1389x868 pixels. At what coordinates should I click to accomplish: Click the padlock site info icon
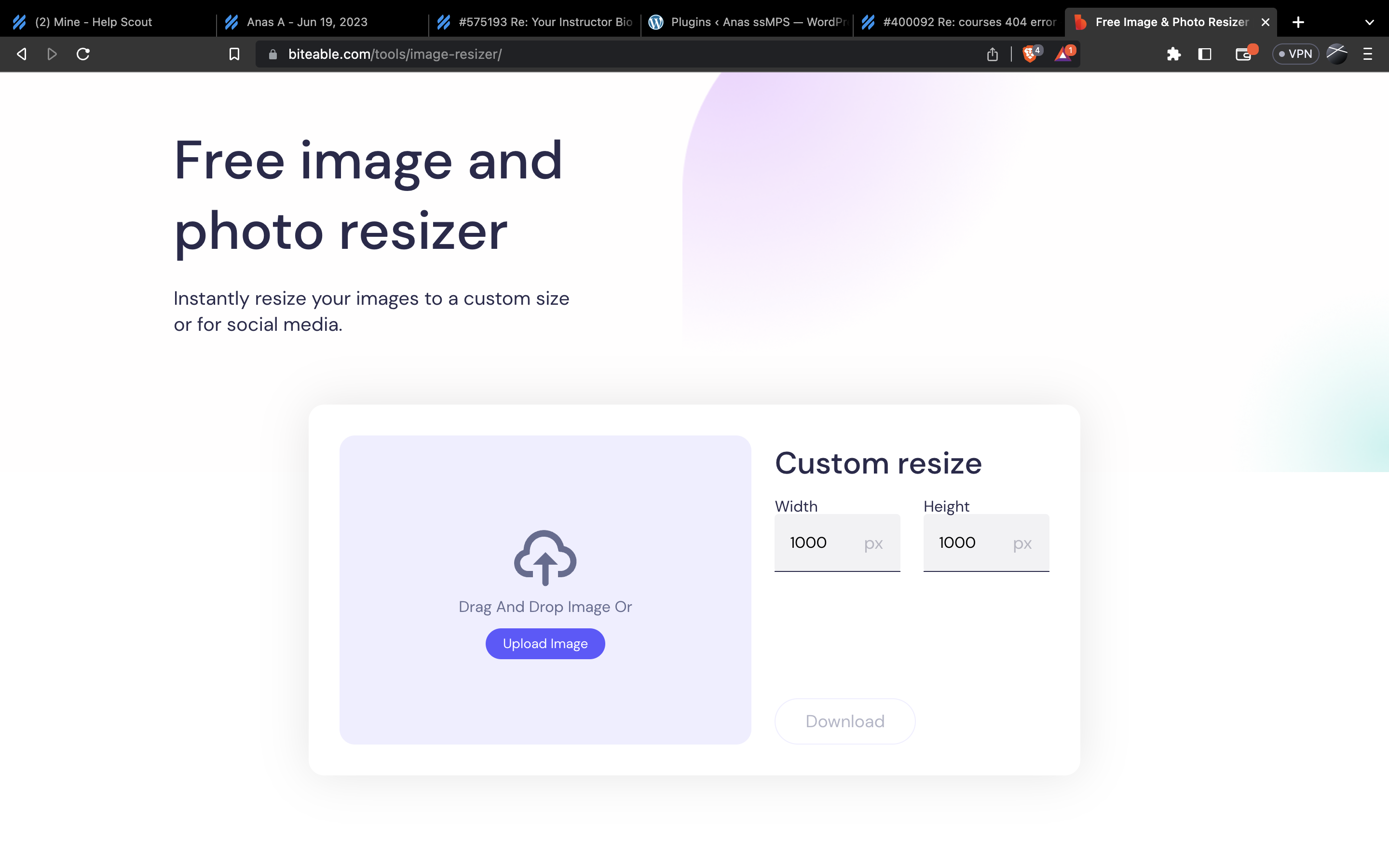[273, 54]
